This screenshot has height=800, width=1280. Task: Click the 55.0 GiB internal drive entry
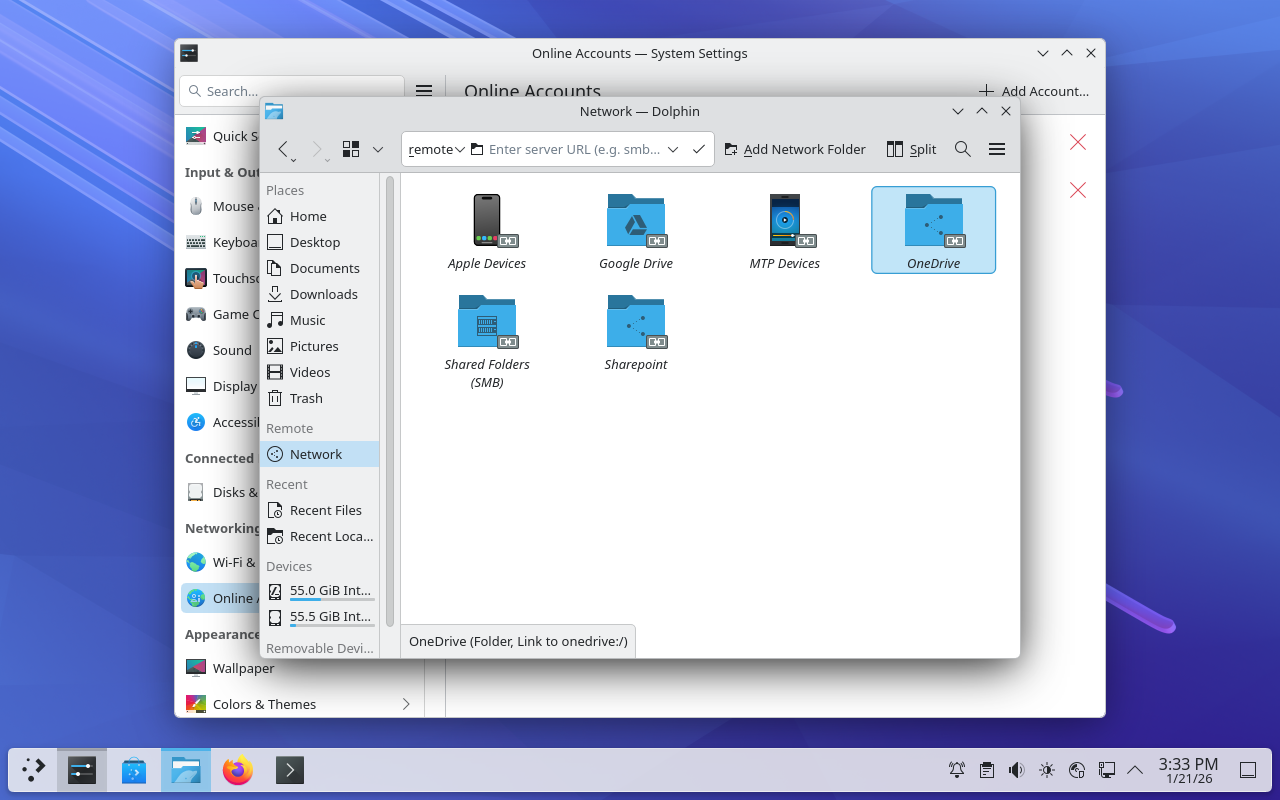329,590
